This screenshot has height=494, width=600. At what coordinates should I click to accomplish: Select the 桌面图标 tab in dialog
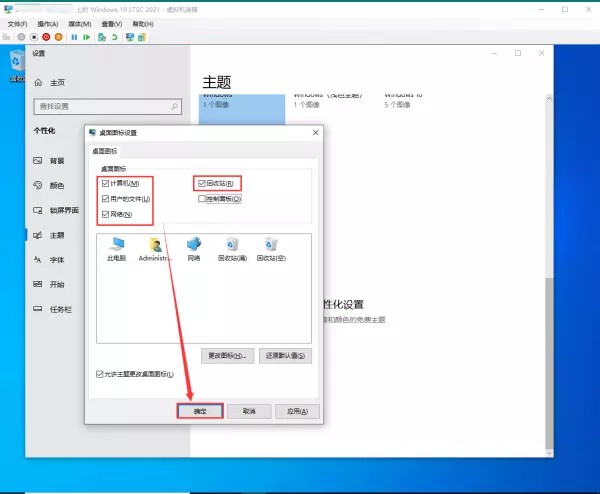click(104, 151)
